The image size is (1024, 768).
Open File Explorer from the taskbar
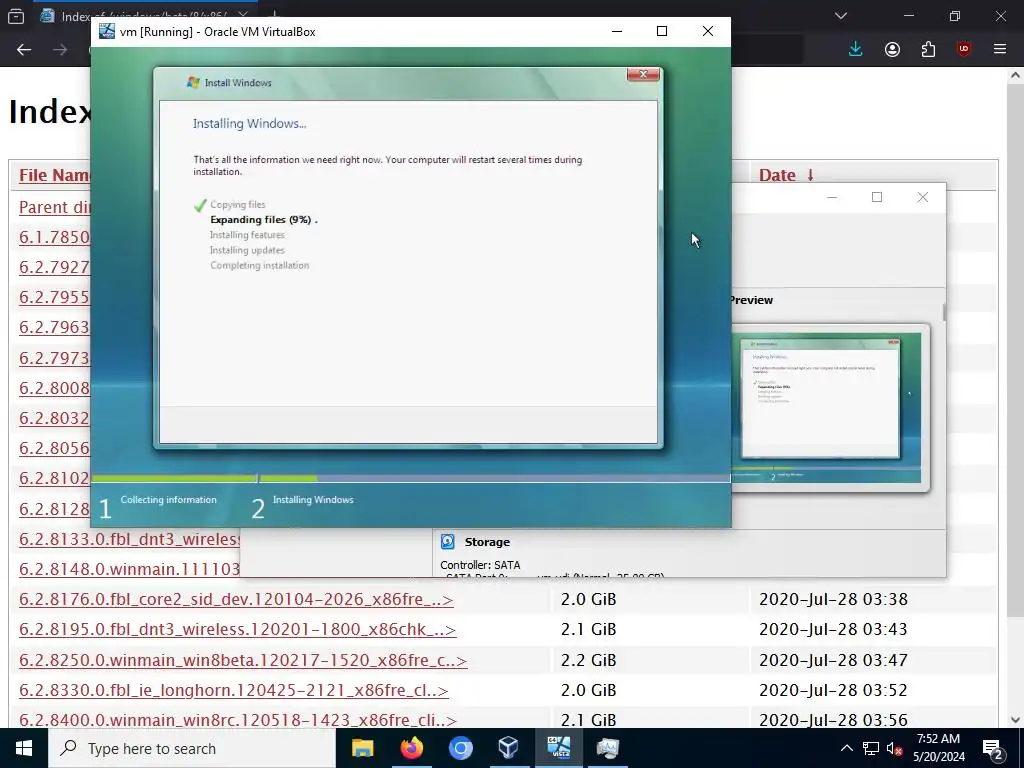coord(362,748)
